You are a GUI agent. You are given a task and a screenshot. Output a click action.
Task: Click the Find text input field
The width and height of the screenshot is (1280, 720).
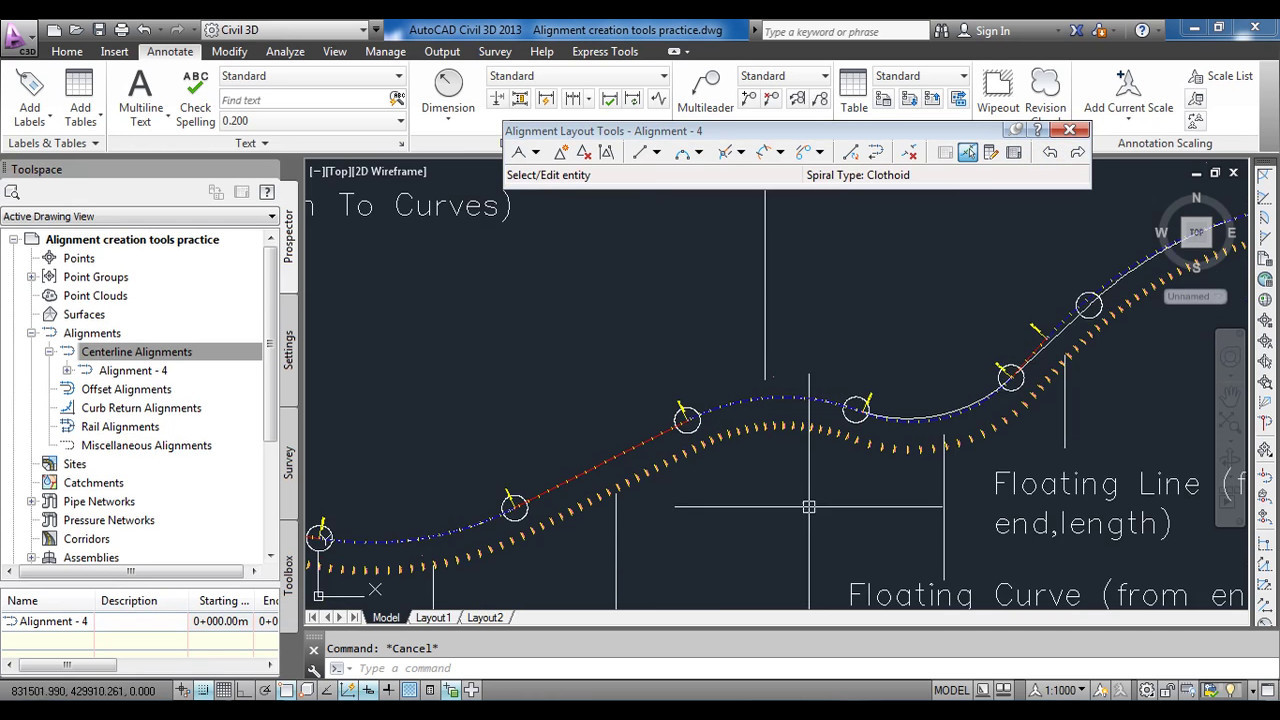[x=304, y=100]
